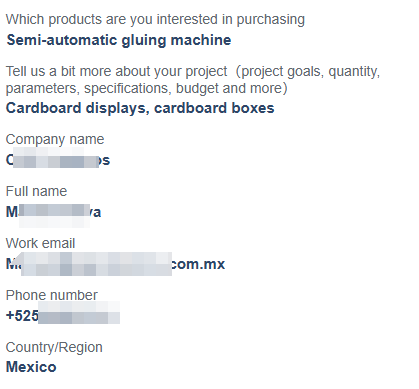Click the 'Country/Region' field label
The width and height of the screenshot is (419, 389).
[54, 347]
